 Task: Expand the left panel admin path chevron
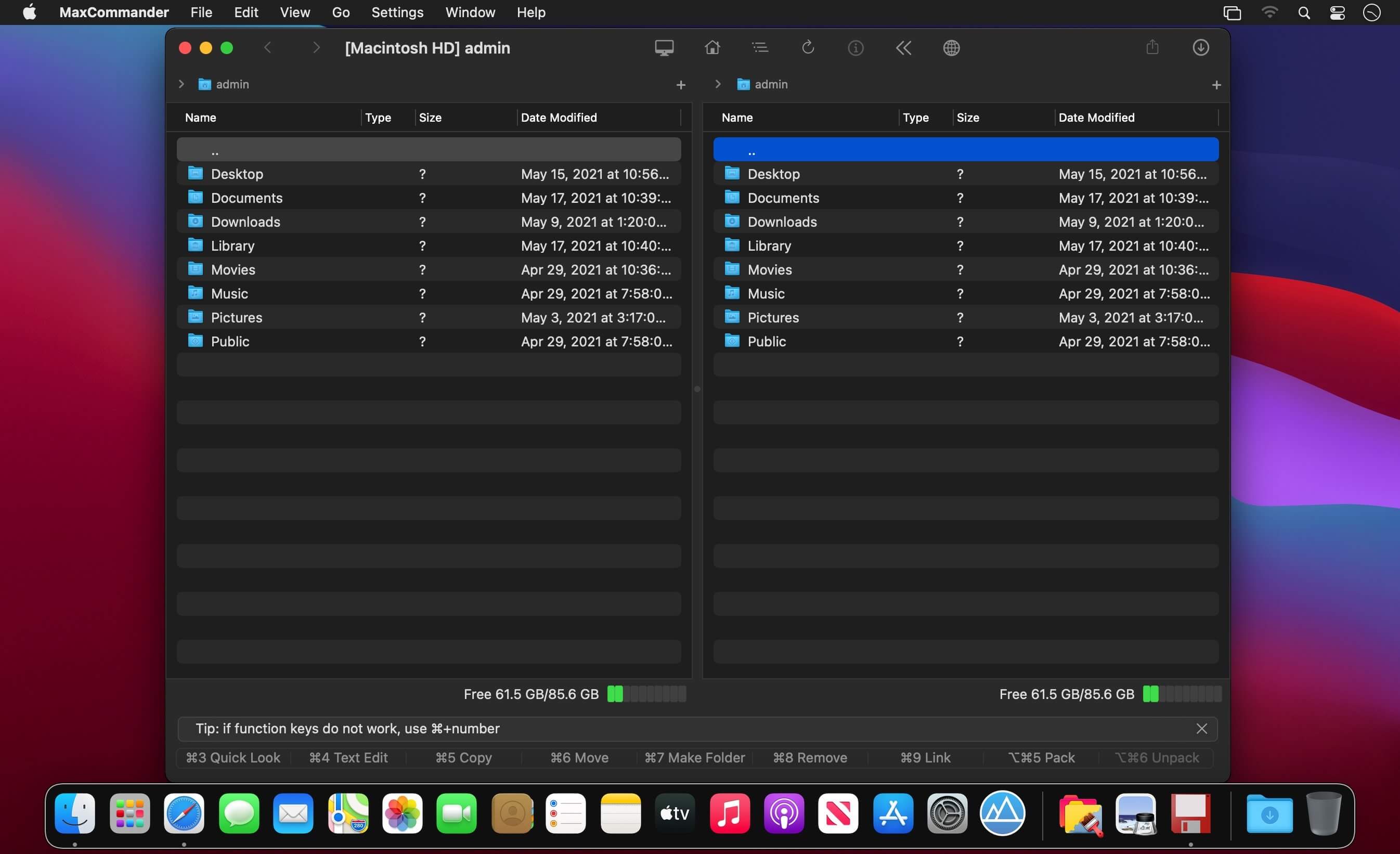(182, 84)
